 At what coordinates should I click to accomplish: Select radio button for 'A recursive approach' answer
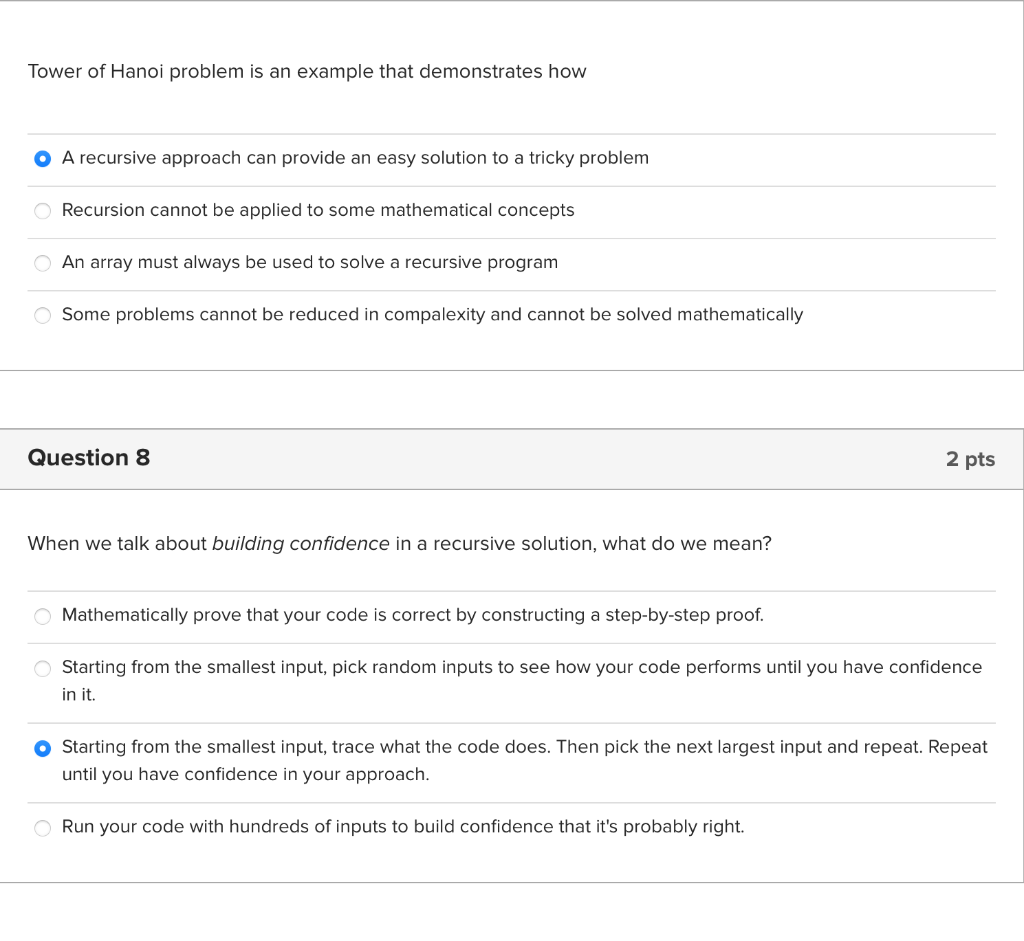tap(42, 158)
